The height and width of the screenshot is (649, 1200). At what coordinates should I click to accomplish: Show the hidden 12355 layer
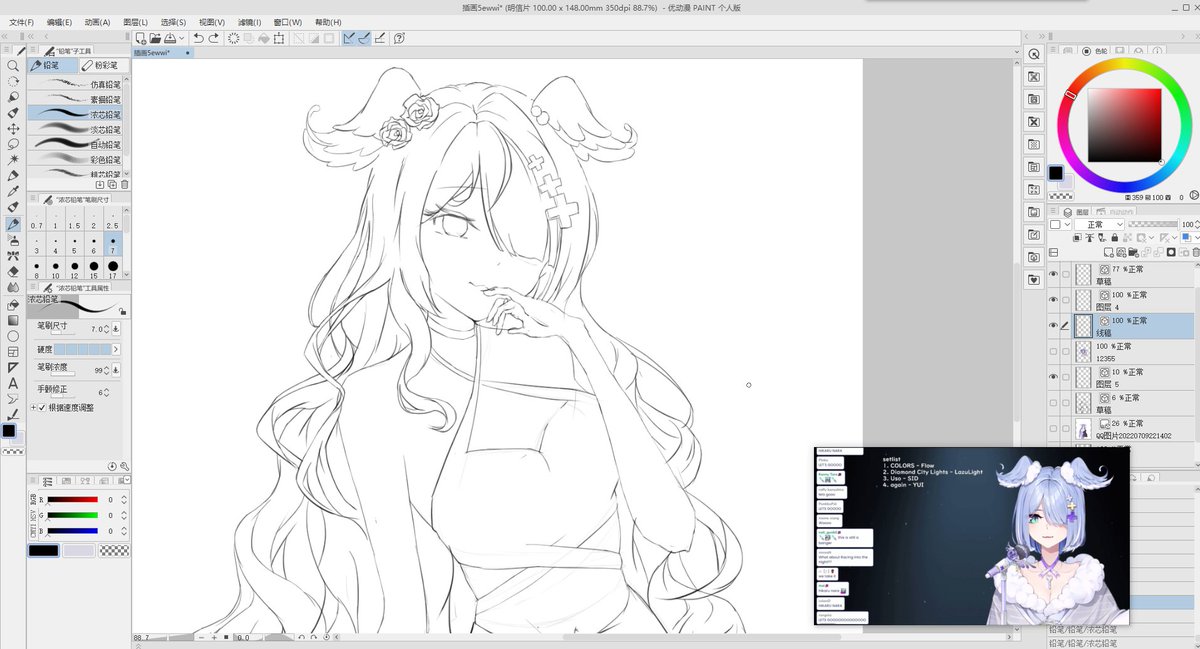tap(1053, 352)
